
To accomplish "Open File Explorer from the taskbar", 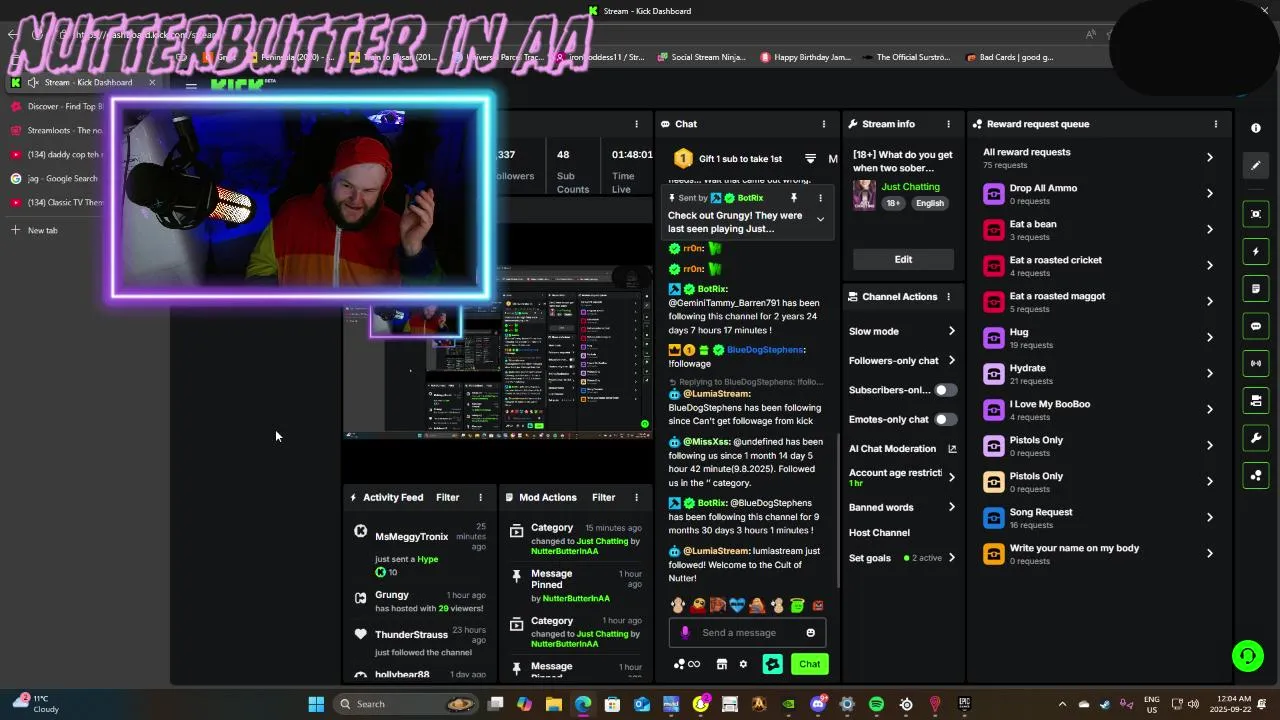I will [553, 704].
